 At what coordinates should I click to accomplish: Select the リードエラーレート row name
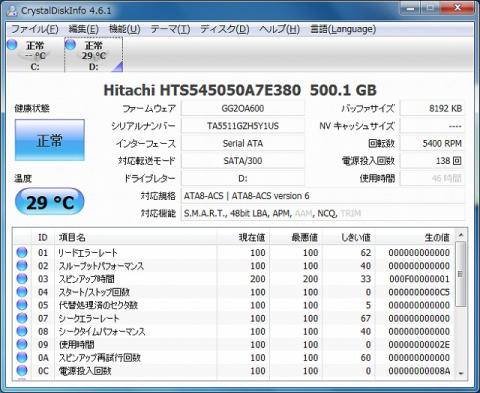coord(88,253)
